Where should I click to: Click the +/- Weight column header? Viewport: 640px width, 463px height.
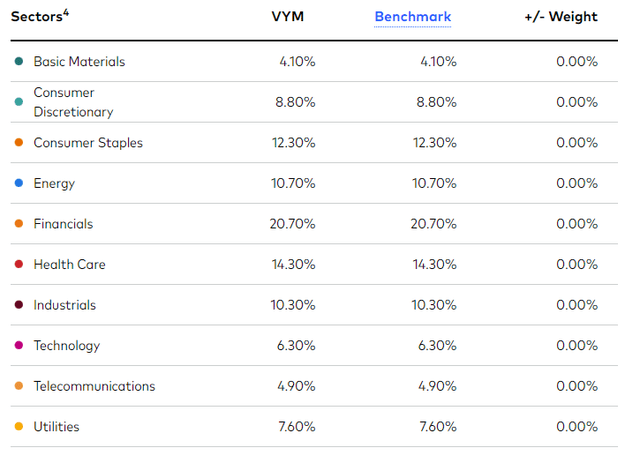tap(561, 17)
